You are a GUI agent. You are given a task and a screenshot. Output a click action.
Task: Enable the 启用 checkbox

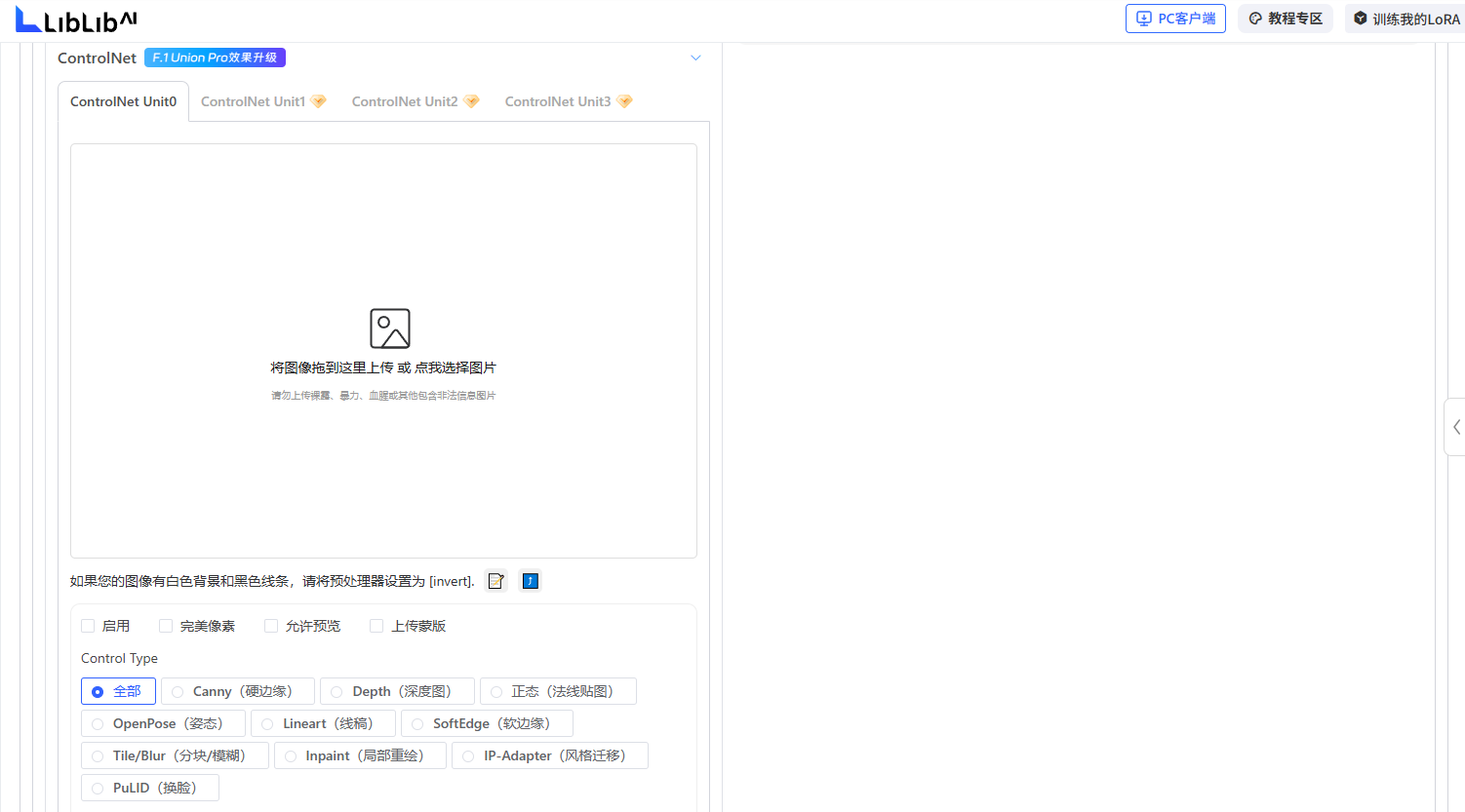click(89, 626)
